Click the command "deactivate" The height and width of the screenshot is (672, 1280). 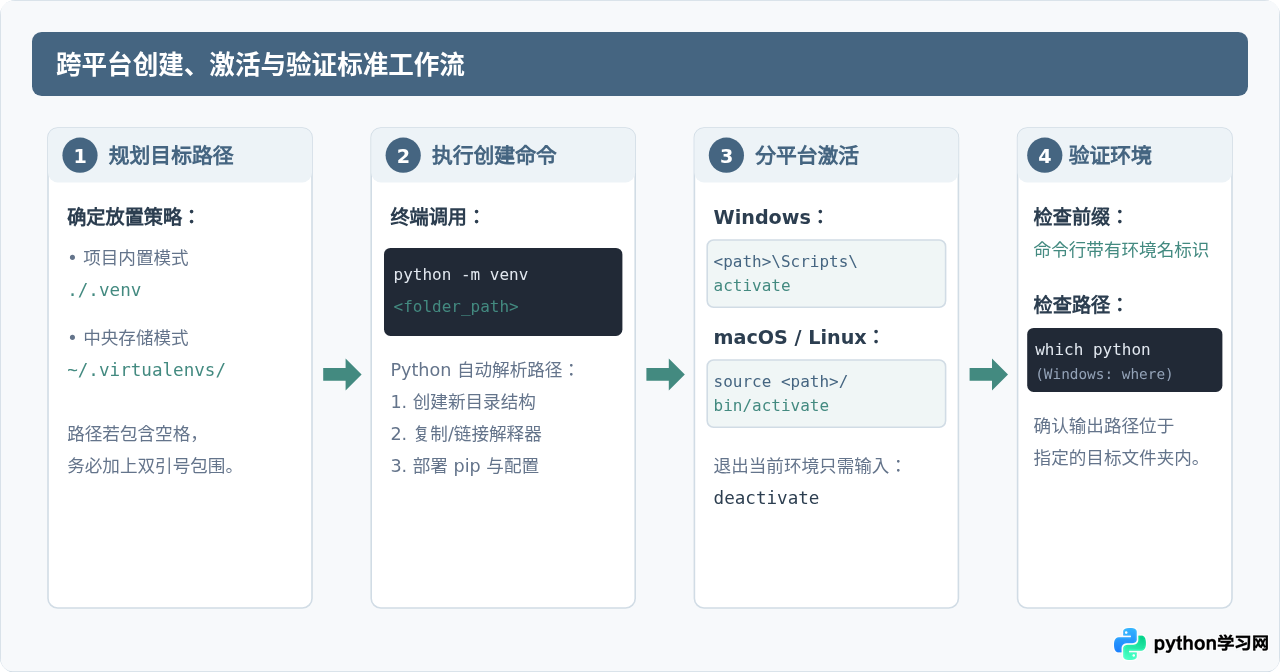pos(766,498)
